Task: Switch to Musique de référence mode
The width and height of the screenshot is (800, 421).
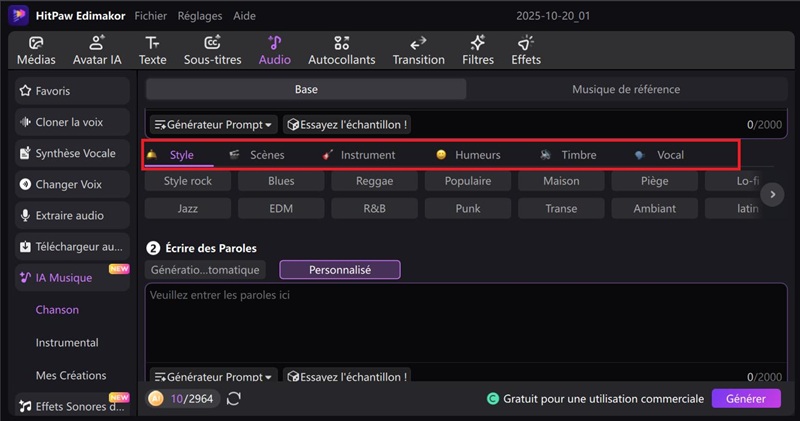Action: pyautogui.click(x=626, y=90)
